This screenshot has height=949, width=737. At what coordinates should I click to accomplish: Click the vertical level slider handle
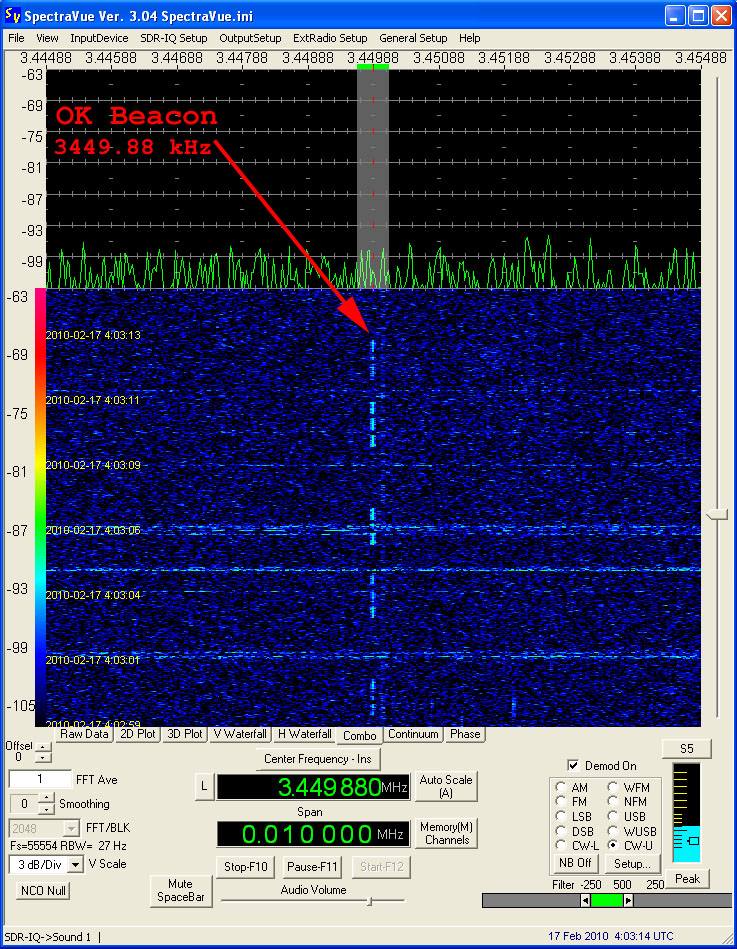(717, 514)
